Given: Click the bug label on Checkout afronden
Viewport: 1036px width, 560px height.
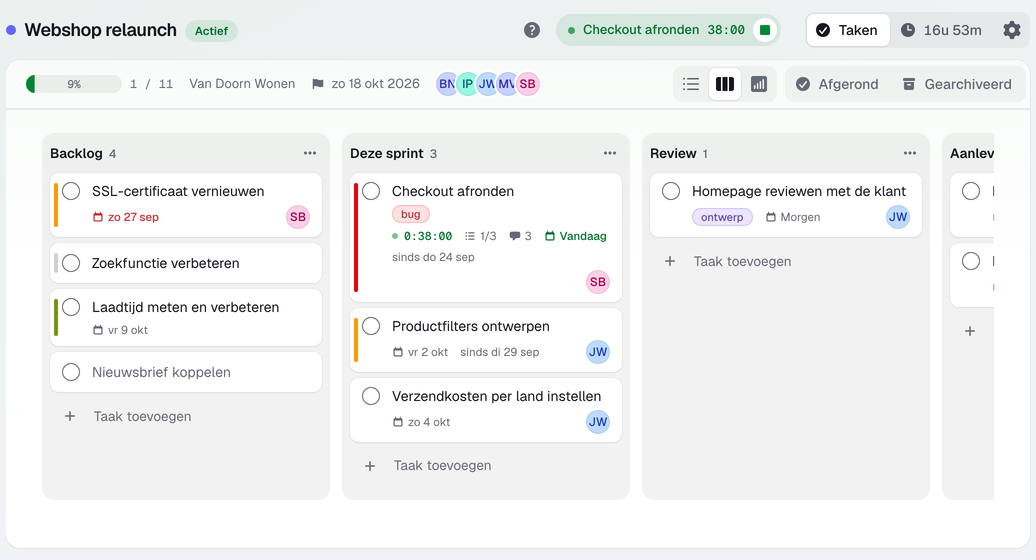Looking at the screenshot, I should point(411,214).
